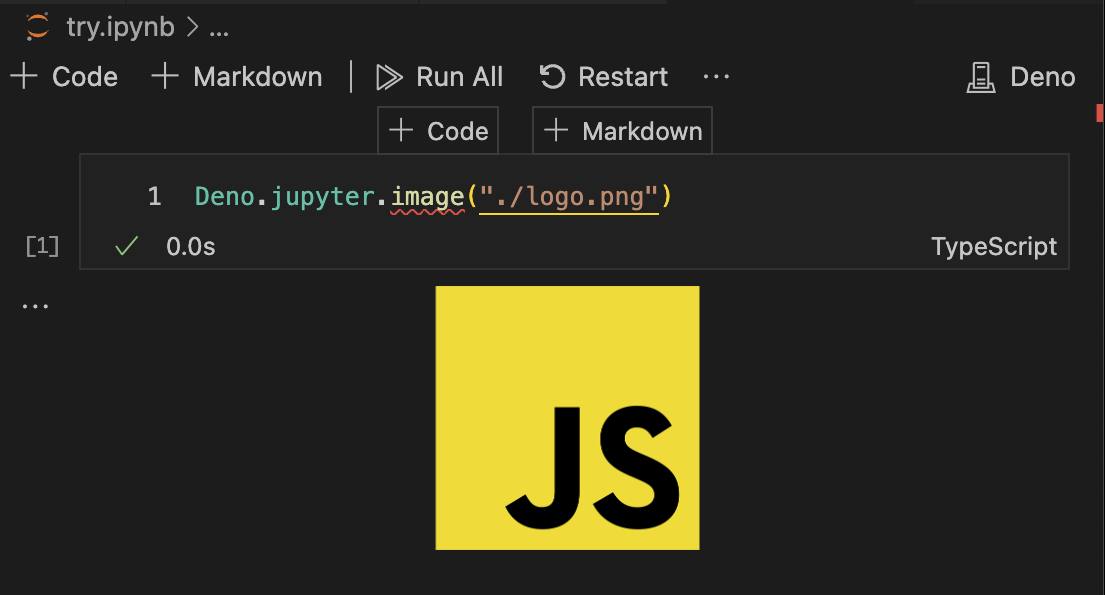Viewport: 1105px width, 595px height.
Task: Open the TypeScript language mode selector
Action: [994, 245]
